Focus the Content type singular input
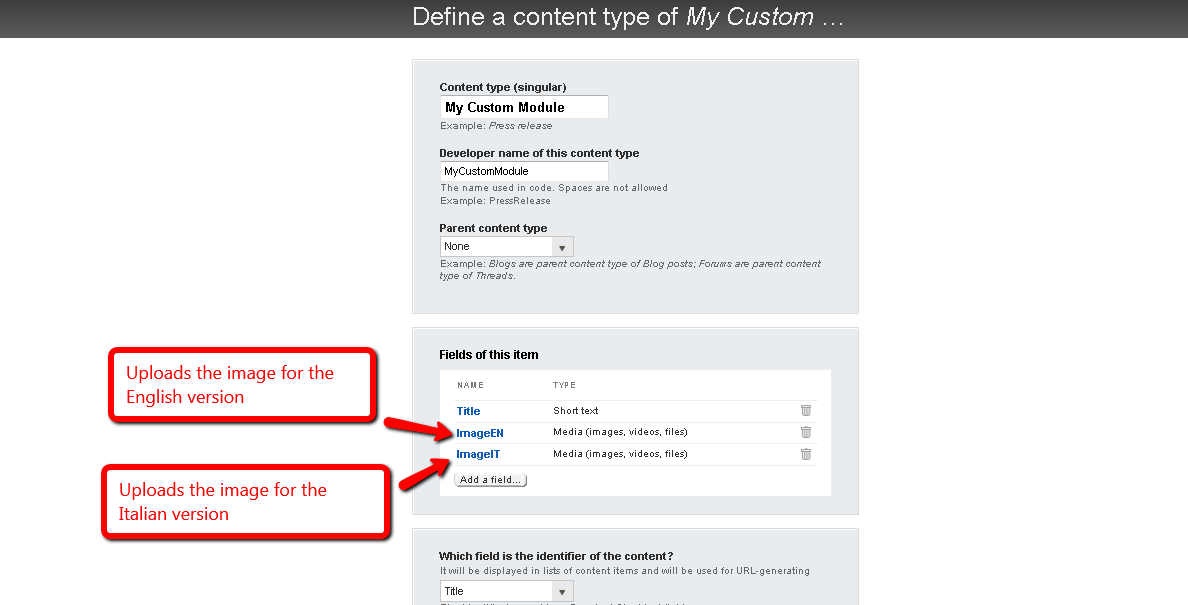This screenshot has width=1188, height=605. [524, 107]
